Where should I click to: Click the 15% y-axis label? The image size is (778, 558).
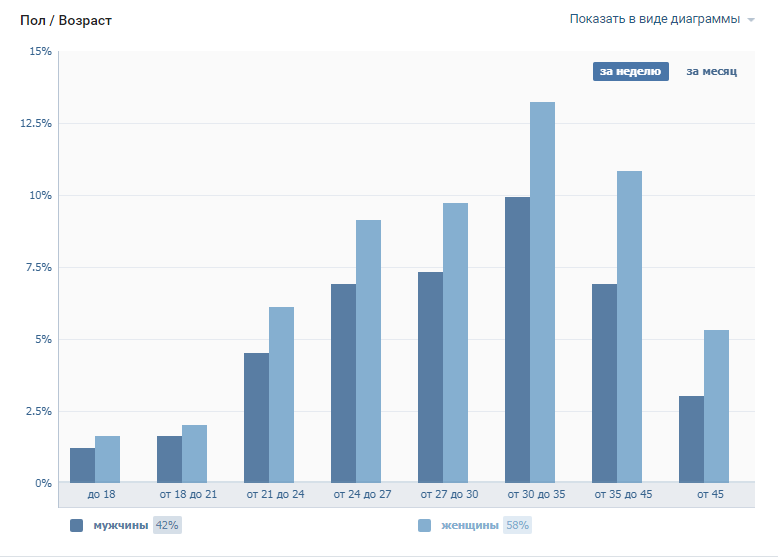(x=40, y=52)
